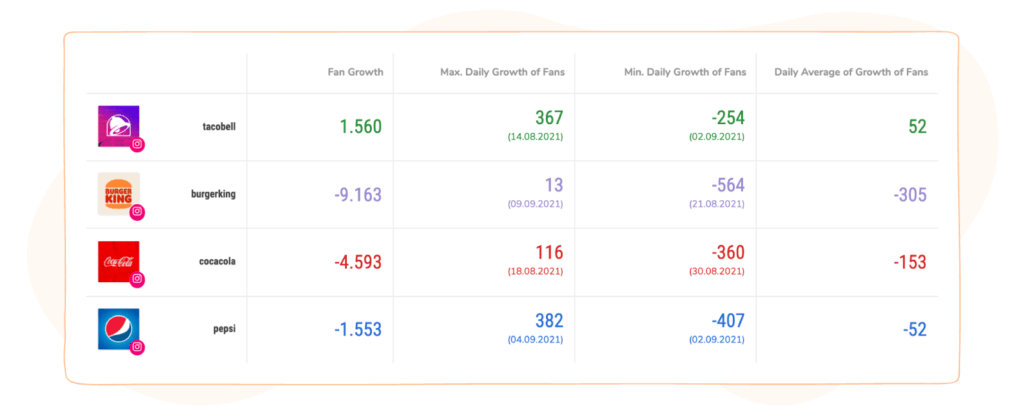The height and width of the screenshot is (416, 1024).
Task: Open the pepsi profile name
Action: (225, 329)
